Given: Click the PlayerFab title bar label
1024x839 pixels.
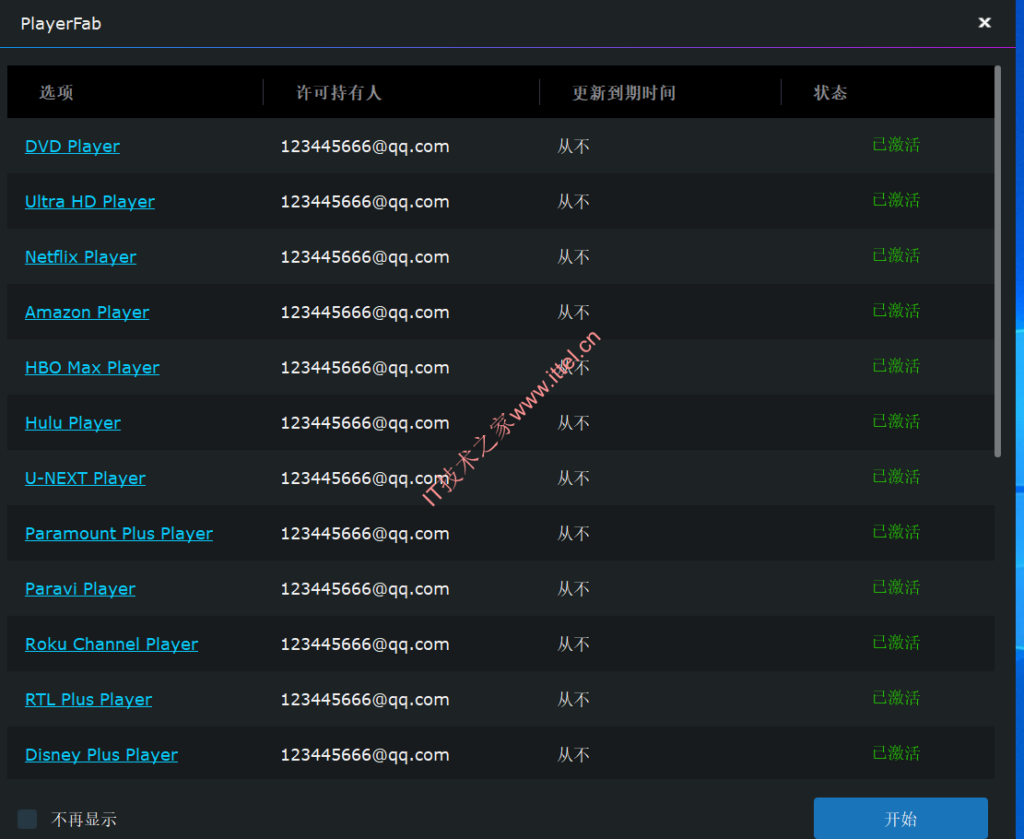Looking at the screenshot, I should (x=61, y=23).
